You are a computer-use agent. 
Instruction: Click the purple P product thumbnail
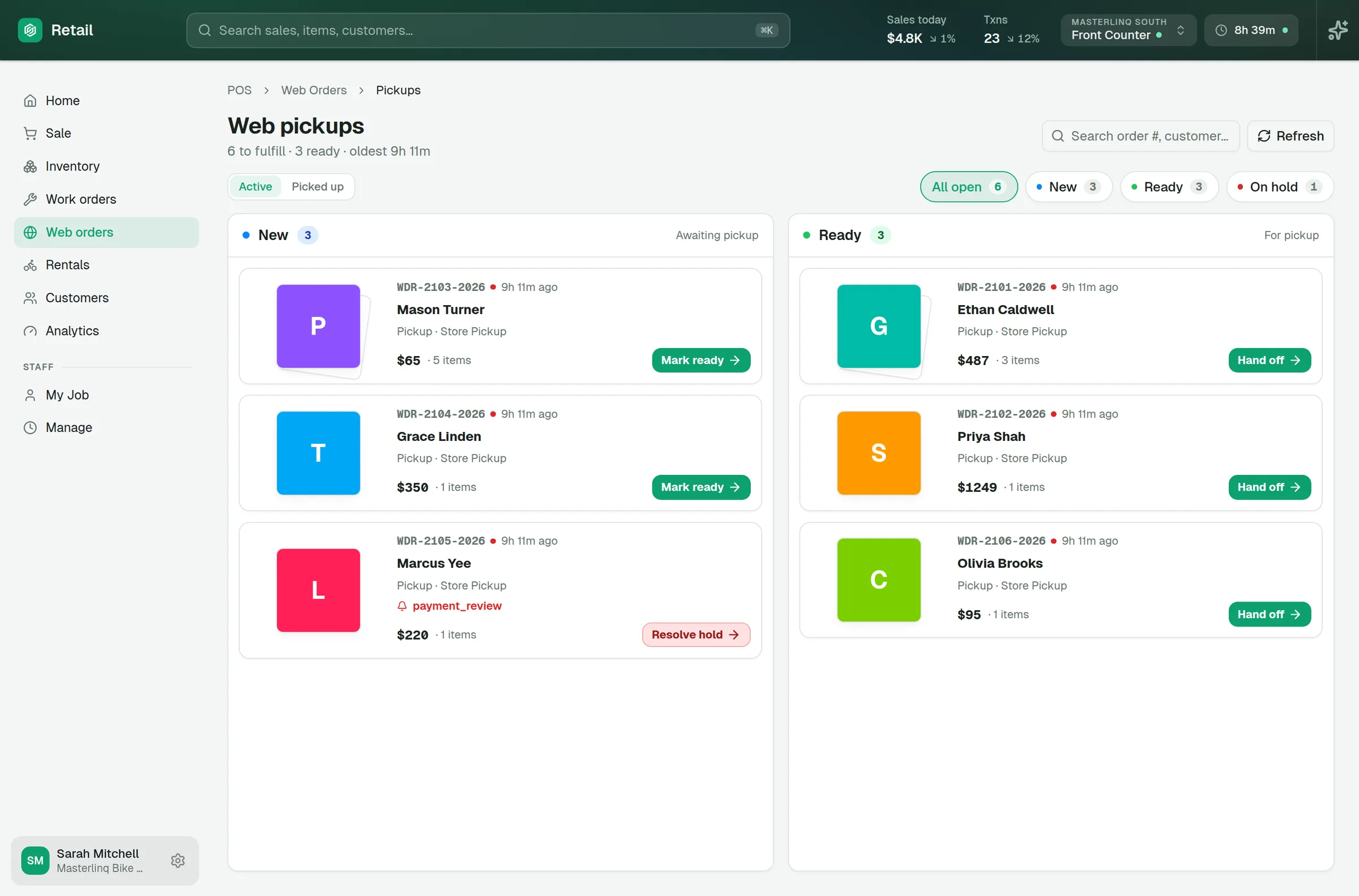318,326
